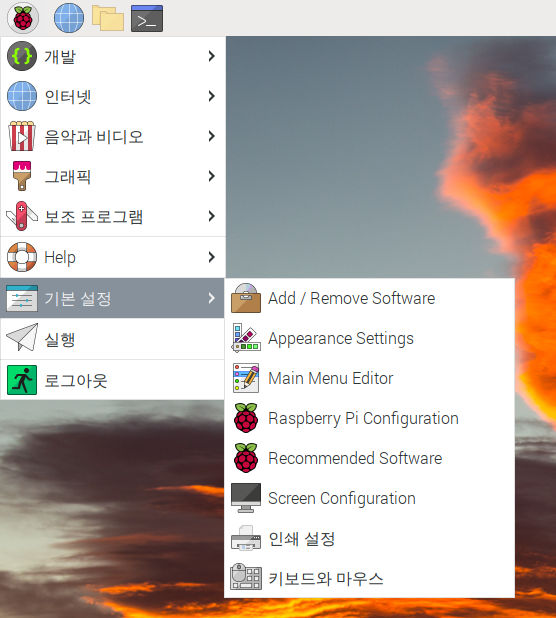Click the 인쇄 설정 printer icon

[246, 538]
